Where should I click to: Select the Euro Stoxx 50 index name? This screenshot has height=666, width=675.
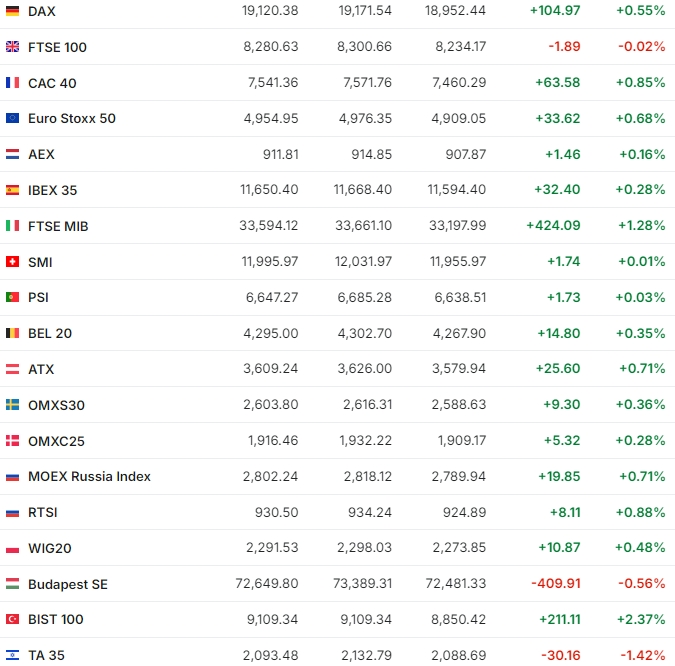[71, 119]
